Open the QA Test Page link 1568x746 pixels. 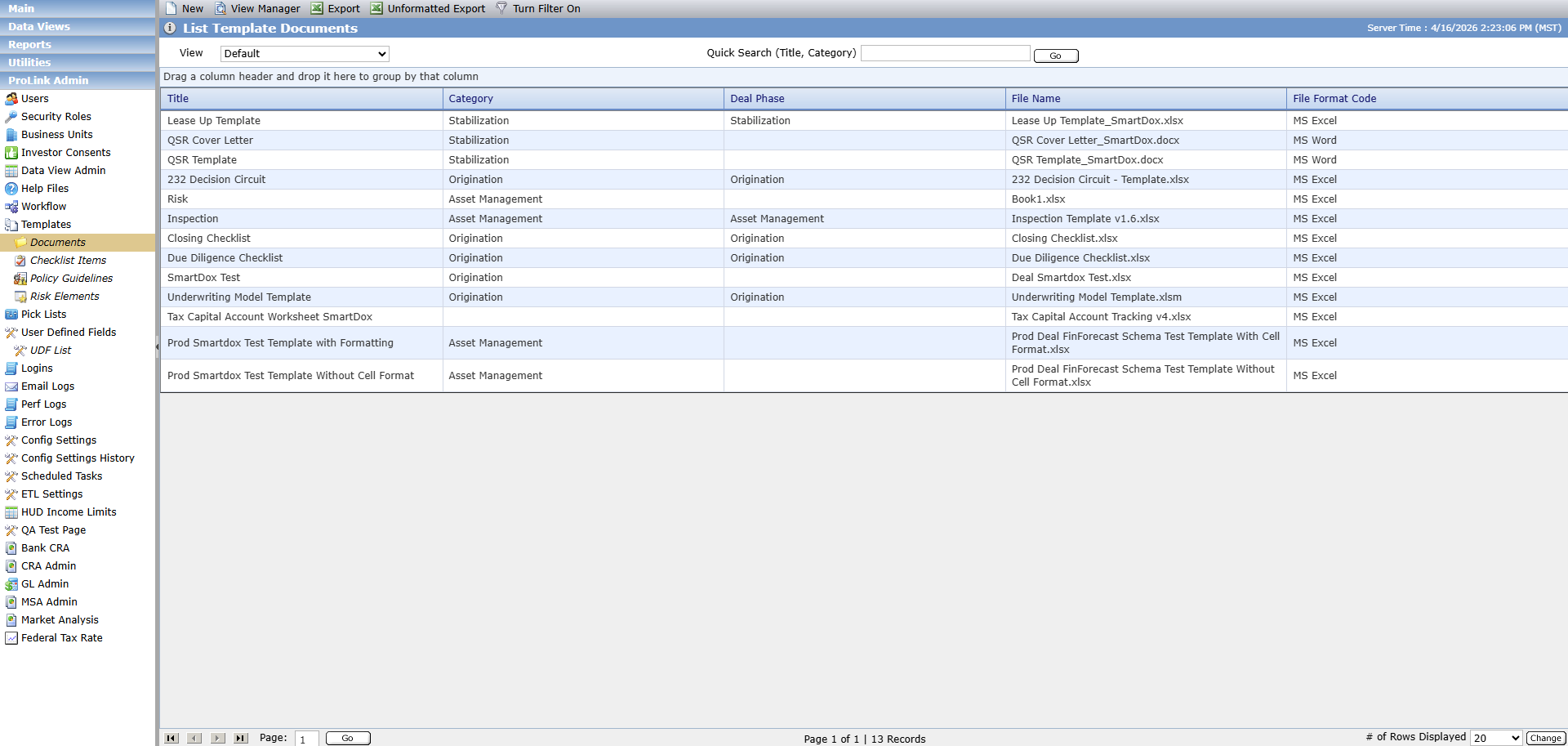(53, 530)
